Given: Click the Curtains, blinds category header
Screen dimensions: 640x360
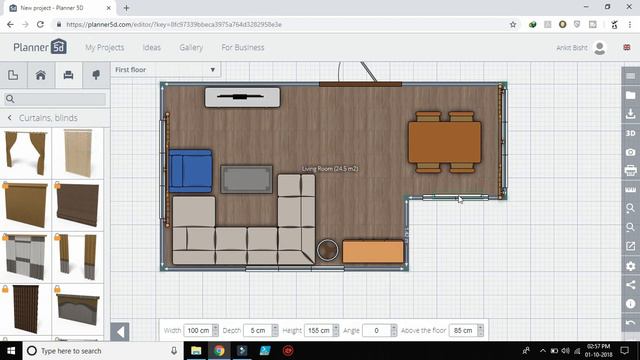Looking at the screenshot, I should coord(48,118).
